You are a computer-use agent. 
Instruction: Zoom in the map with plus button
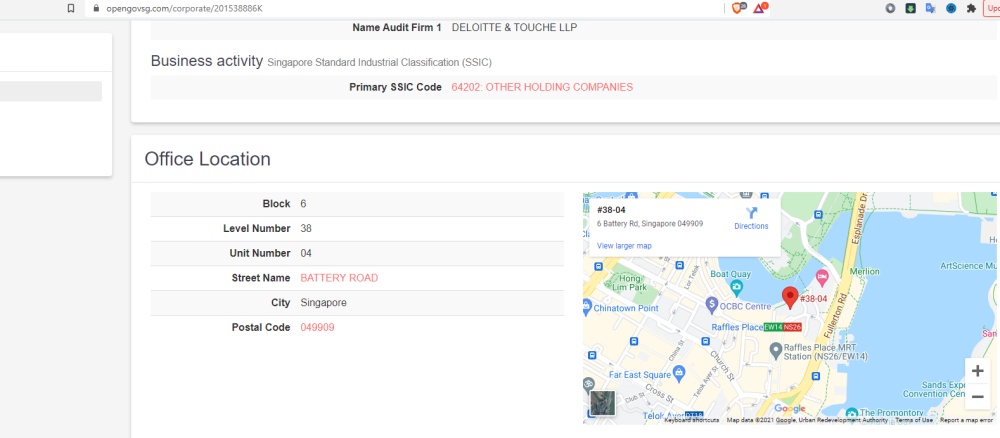click(977, 371)
